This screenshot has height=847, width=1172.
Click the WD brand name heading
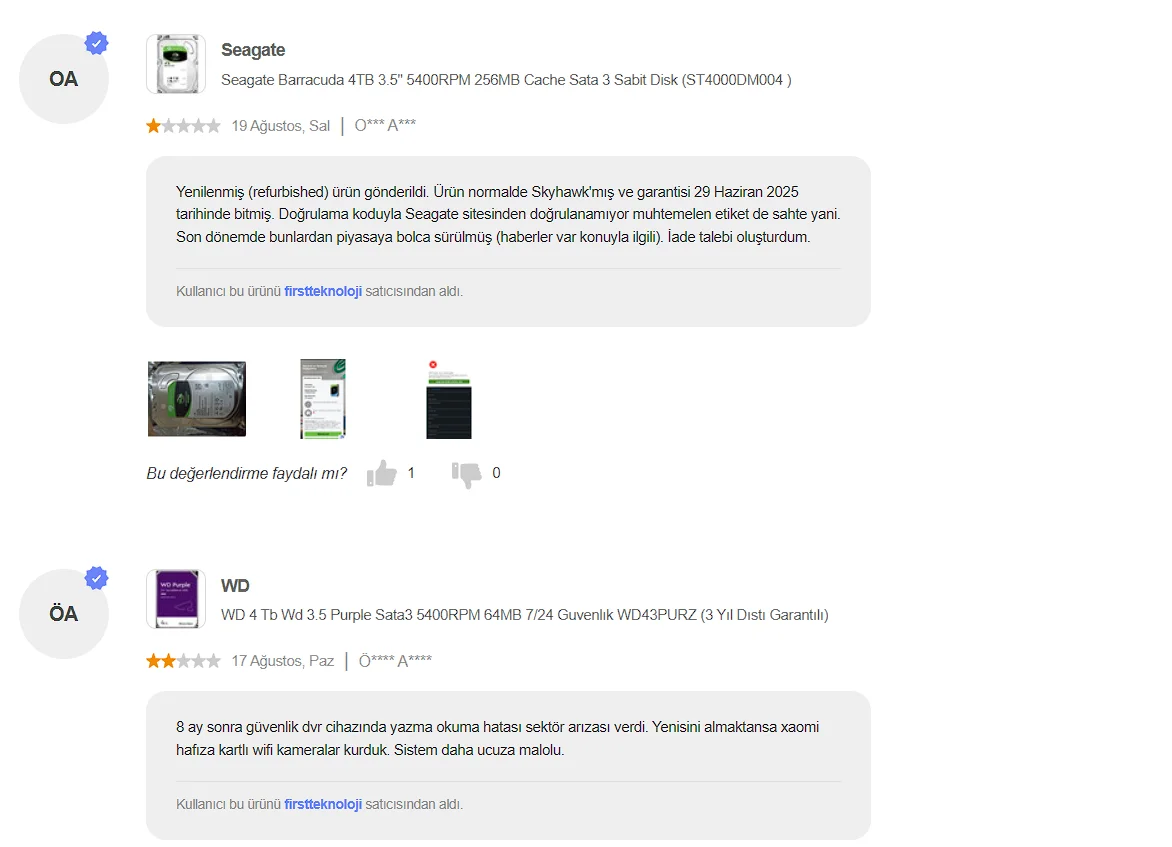click(235, 585)
